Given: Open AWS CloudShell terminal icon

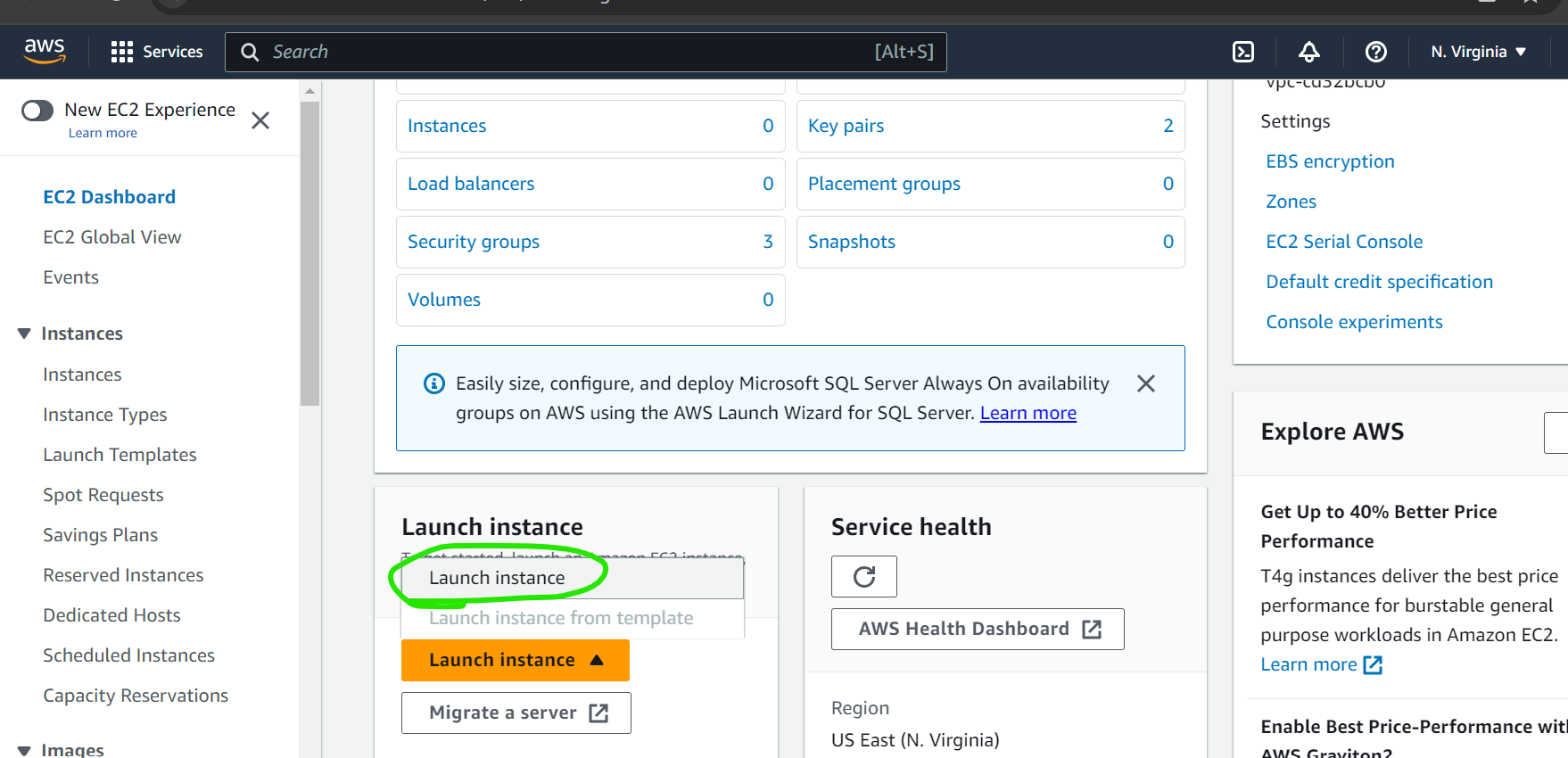Looking at the screenshot, I should coord(1243,52).
